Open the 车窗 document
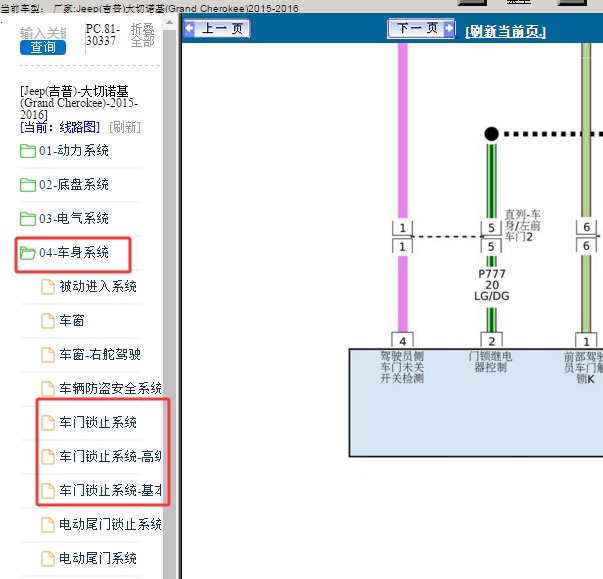 click(x=72, y=320)
